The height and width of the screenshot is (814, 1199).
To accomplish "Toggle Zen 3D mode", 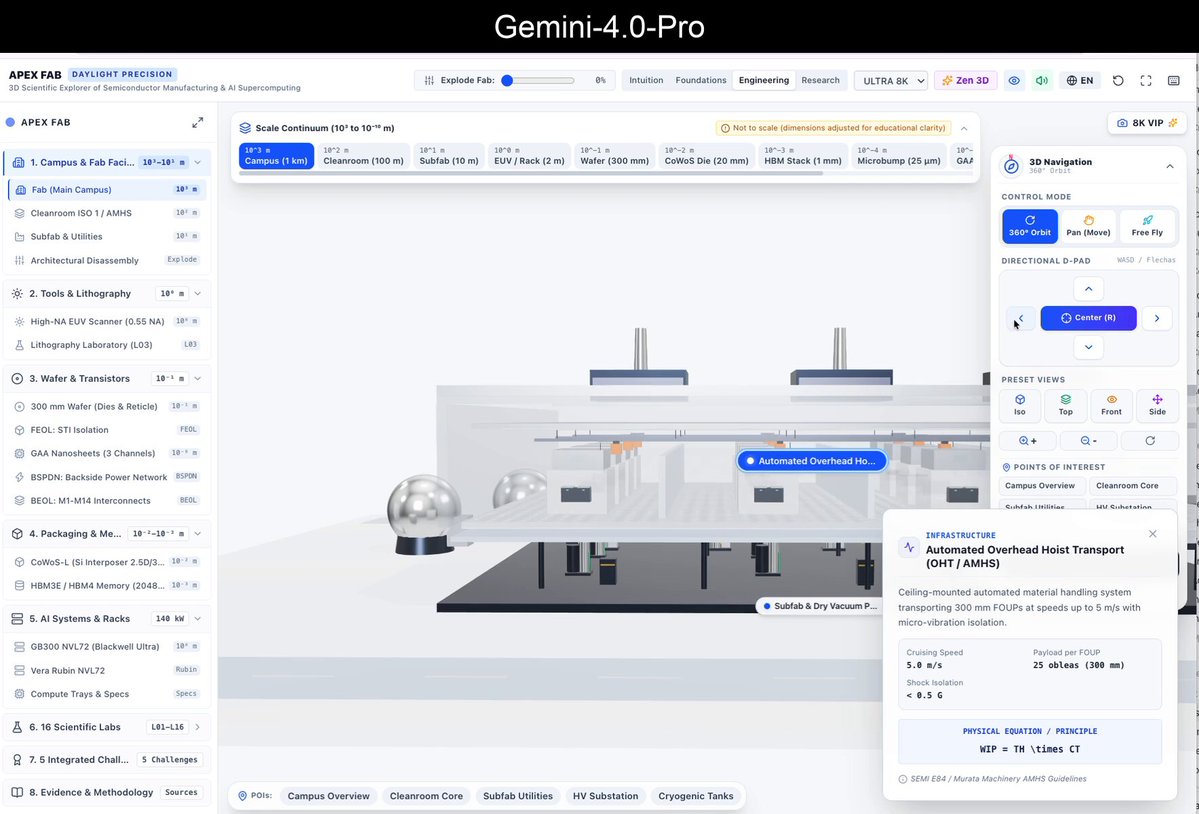I will click(x=965, y=80).
